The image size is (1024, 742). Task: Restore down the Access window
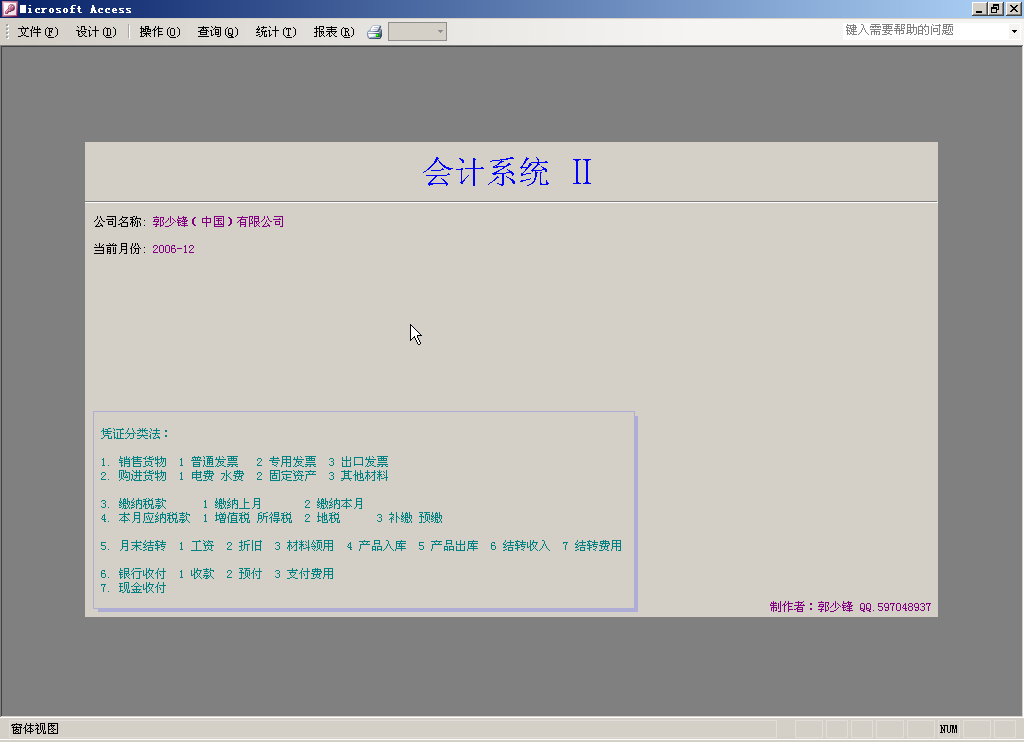[995, 9]
